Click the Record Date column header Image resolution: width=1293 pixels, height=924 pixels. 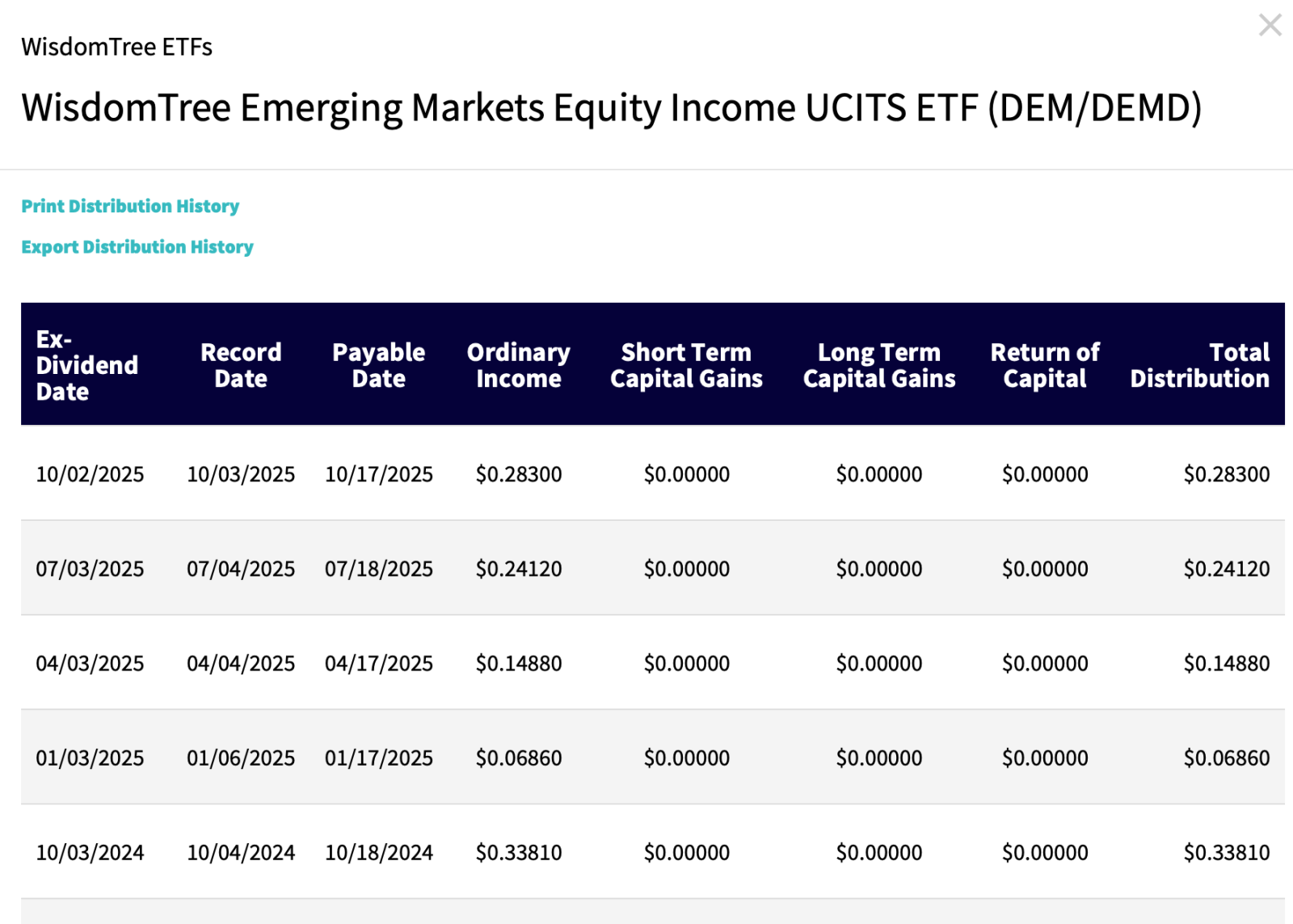pyautogui.click(x=241, y=365)
